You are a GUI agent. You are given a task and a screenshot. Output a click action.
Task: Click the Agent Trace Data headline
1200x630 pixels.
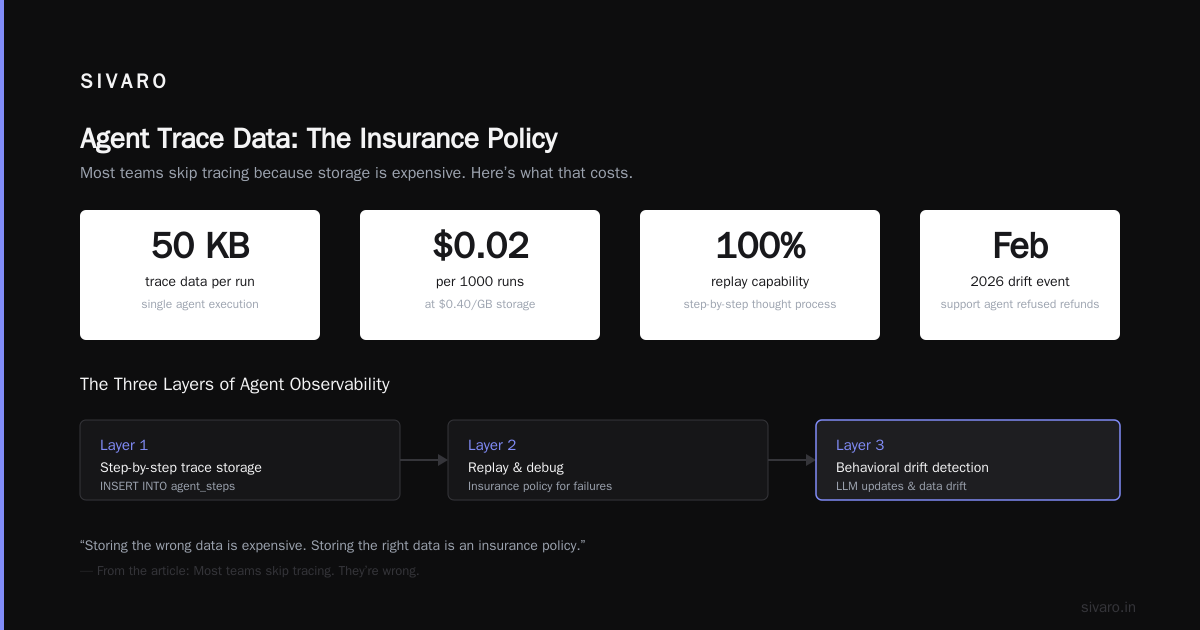319,138
